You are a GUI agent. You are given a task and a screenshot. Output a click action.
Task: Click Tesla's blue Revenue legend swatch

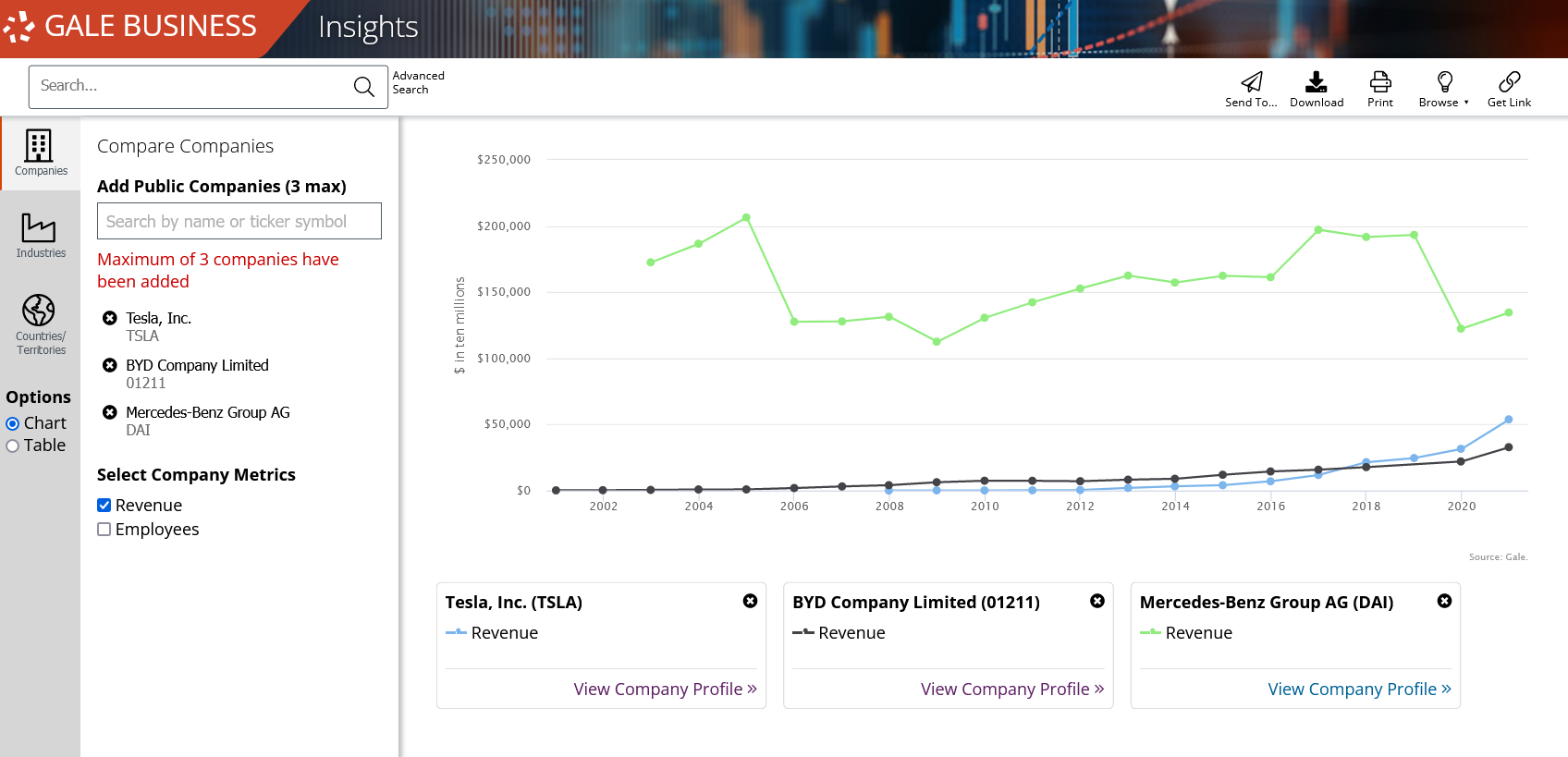pos(456,632)
